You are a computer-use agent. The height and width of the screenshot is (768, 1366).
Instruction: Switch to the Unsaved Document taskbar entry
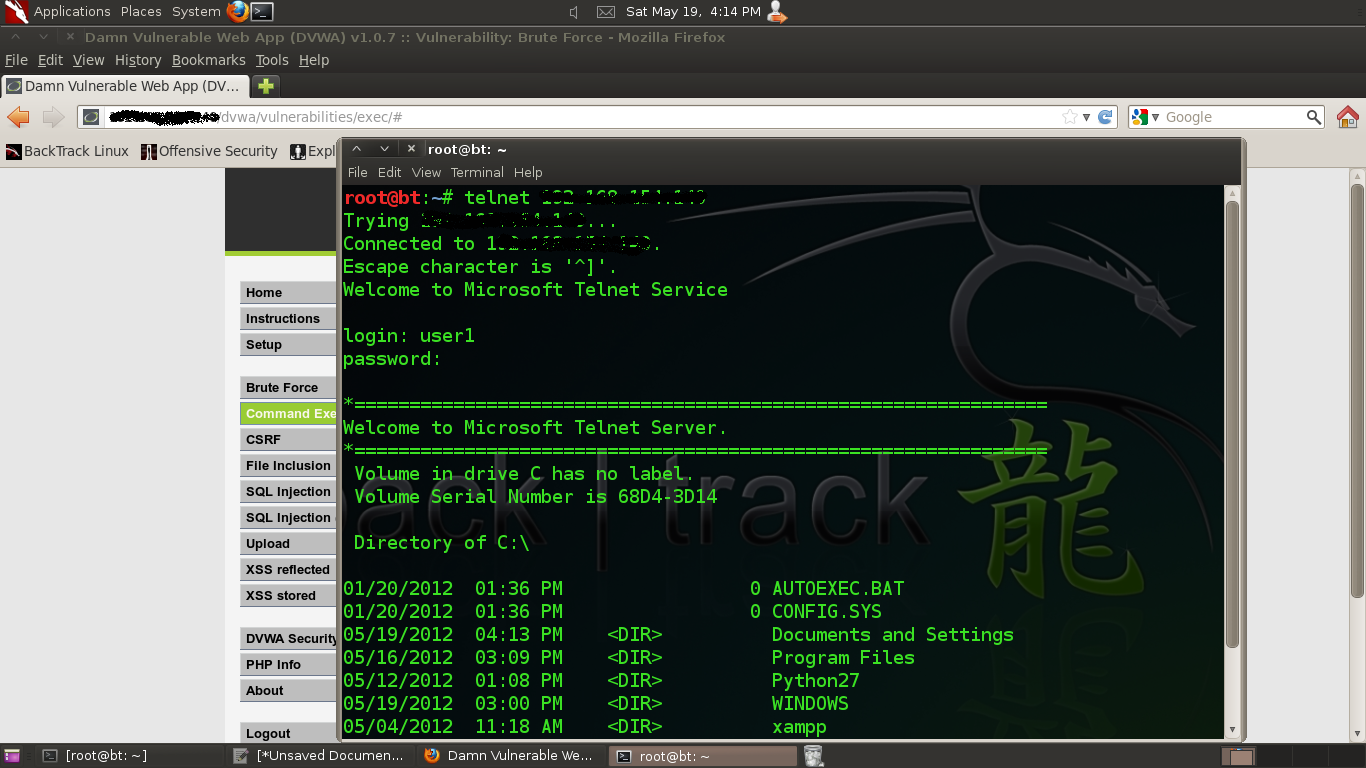(x=319, y=756)
